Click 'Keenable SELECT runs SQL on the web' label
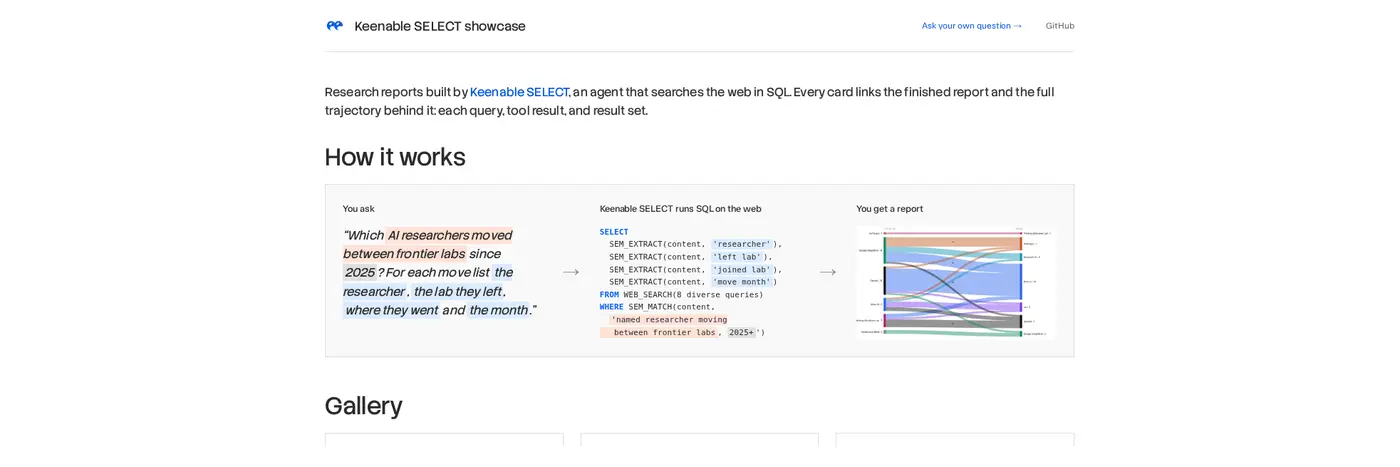This screenshot has width=1400, height=467. tap(680, 209)
